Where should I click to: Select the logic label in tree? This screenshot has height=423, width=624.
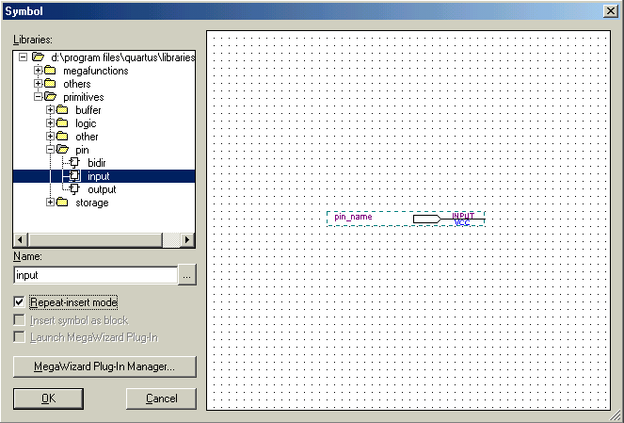[86, 123]
